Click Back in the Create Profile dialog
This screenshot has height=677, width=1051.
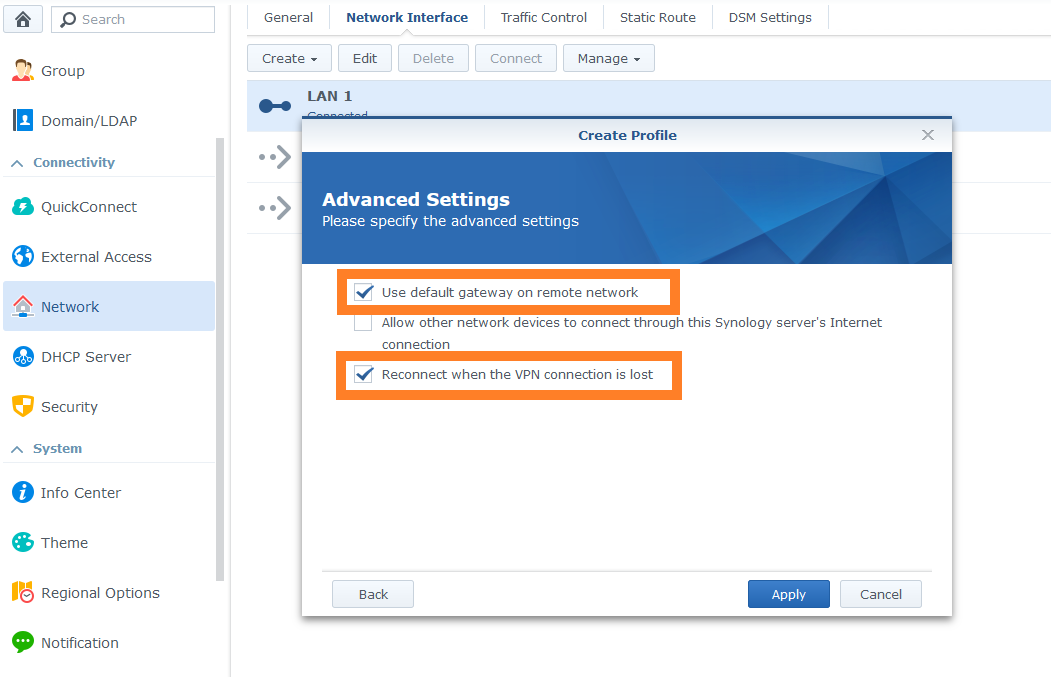[373, 594]
